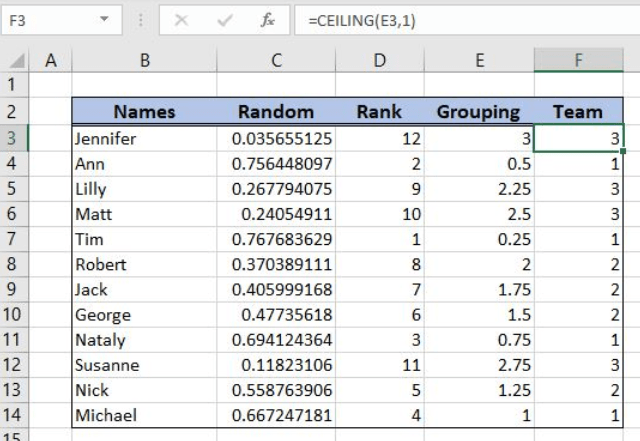Select the Michael cell

(x=144, y=415)
